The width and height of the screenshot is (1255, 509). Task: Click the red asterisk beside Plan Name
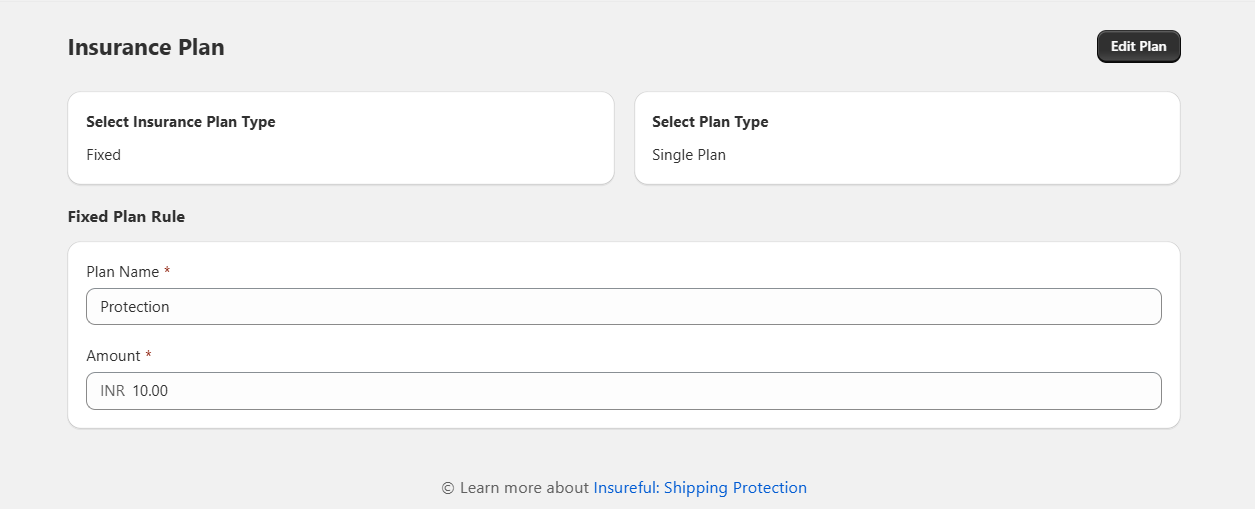click(x=167, y=271)
